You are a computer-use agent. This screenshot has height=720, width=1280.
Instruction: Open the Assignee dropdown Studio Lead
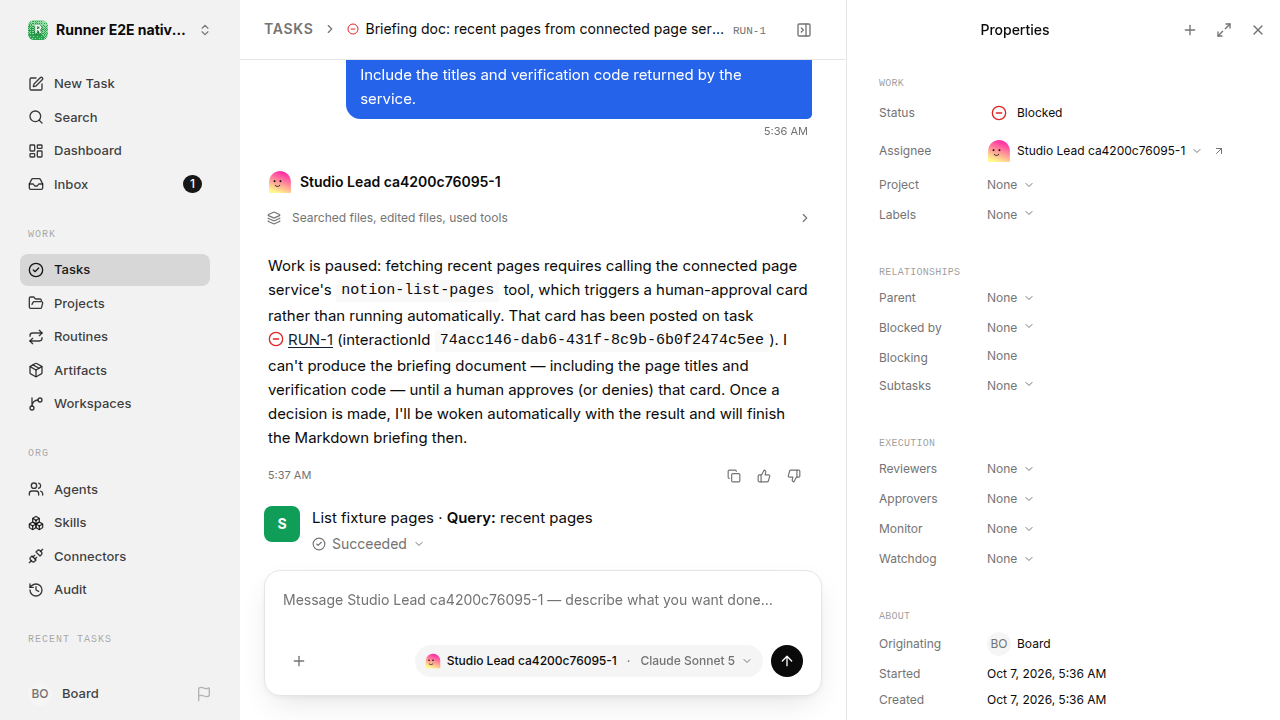pyautogui.click(x=1095, y=151)
